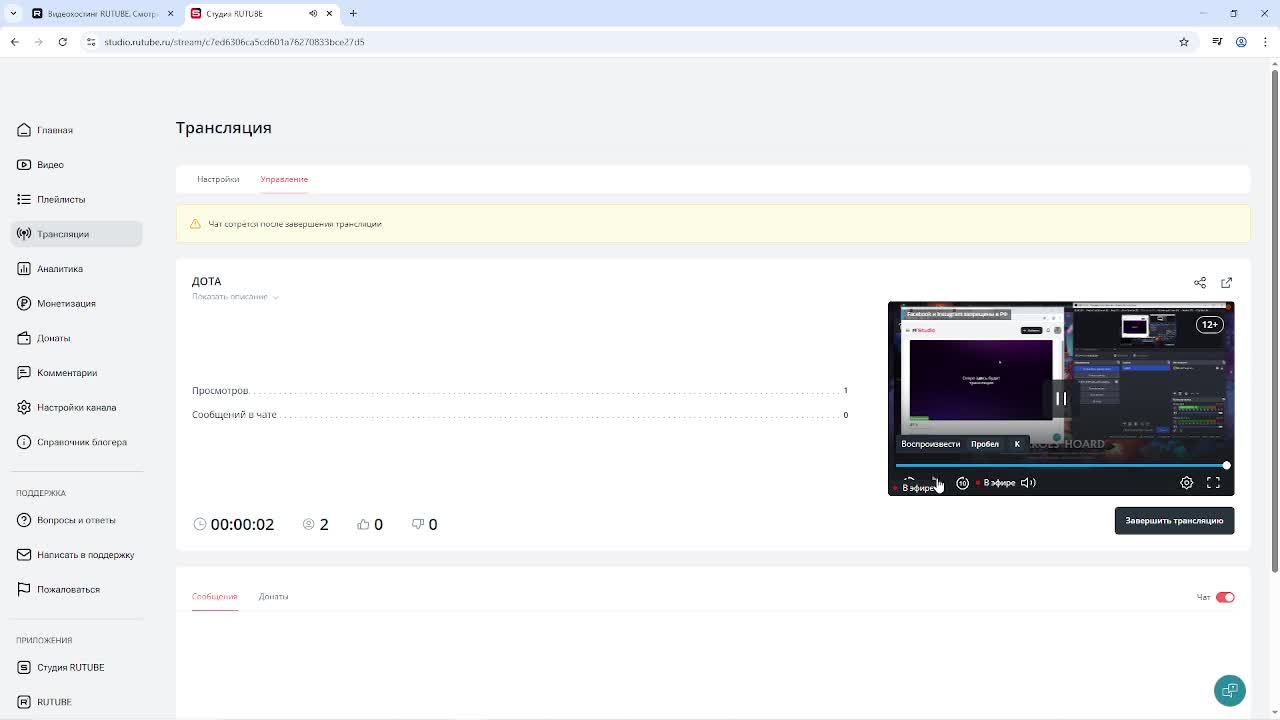Bookmark this page with the star icon
1280x720 pixels.
1184,42
